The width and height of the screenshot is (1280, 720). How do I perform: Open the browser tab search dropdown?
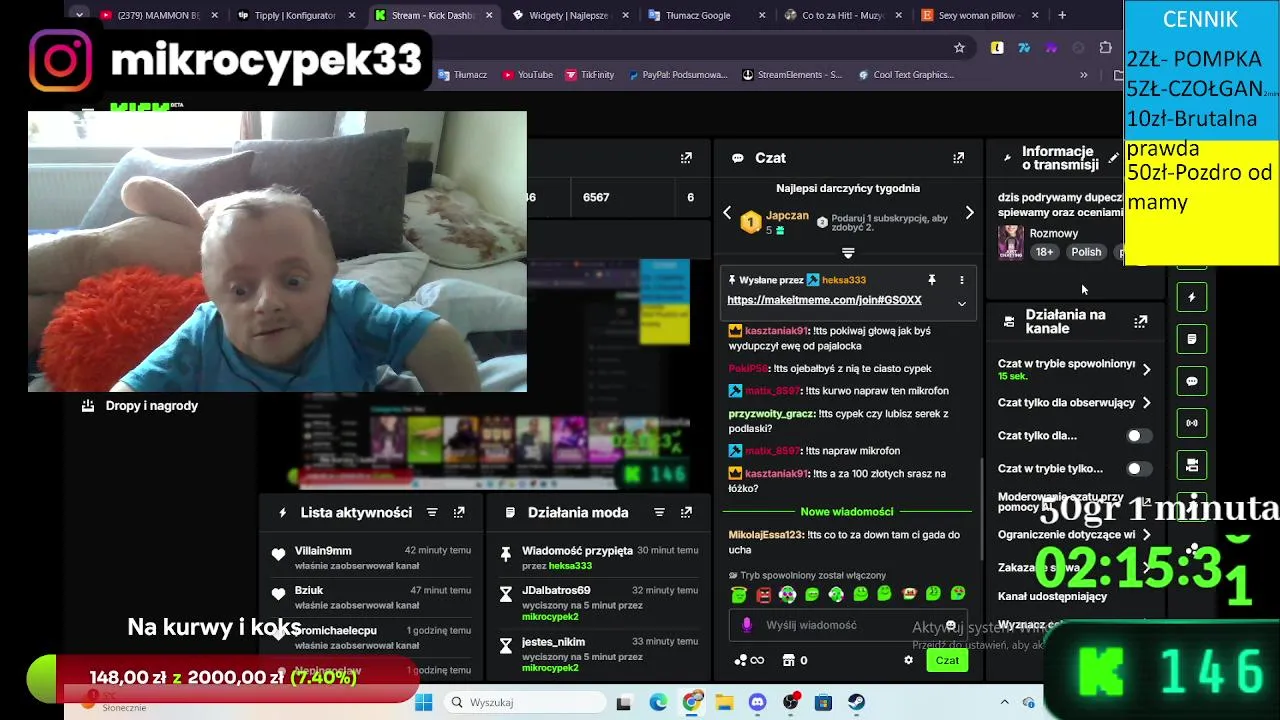[x=79, y=15]
